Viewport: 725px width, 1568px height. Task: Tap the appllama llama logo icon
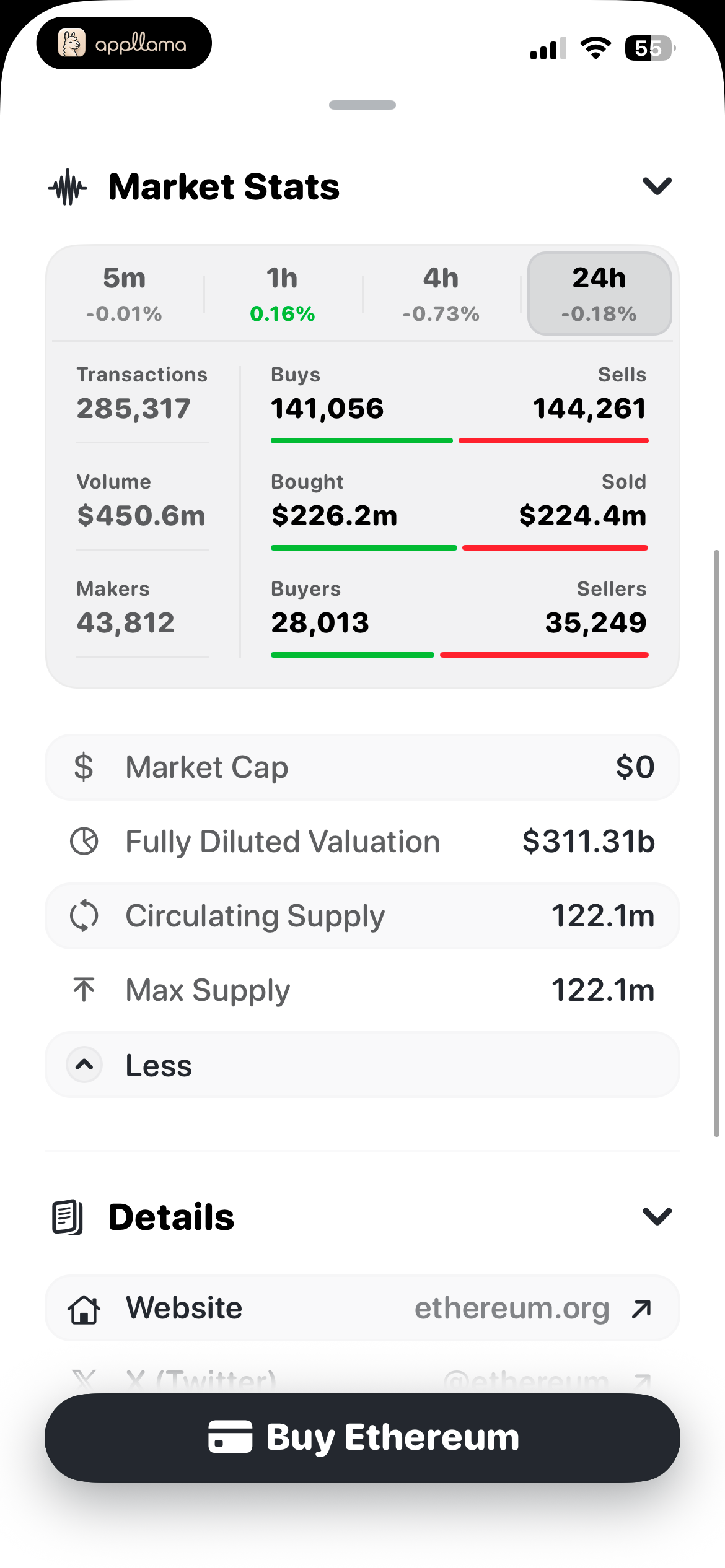(x=72, y=43)
